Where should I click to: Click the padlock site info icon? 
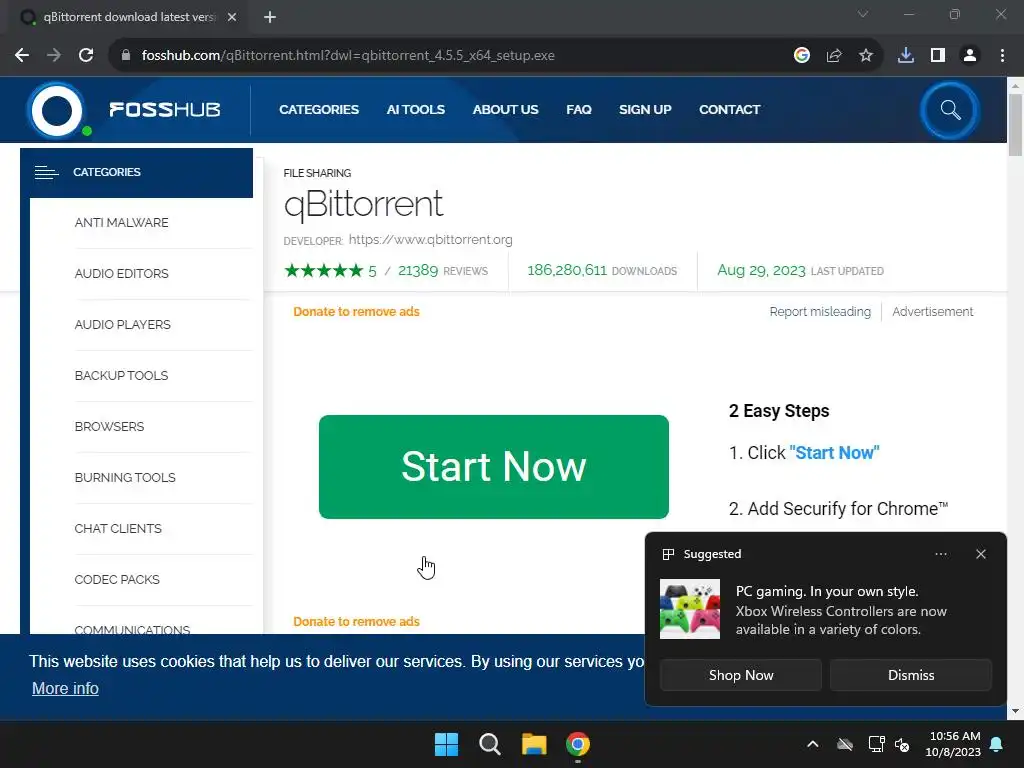126,56
